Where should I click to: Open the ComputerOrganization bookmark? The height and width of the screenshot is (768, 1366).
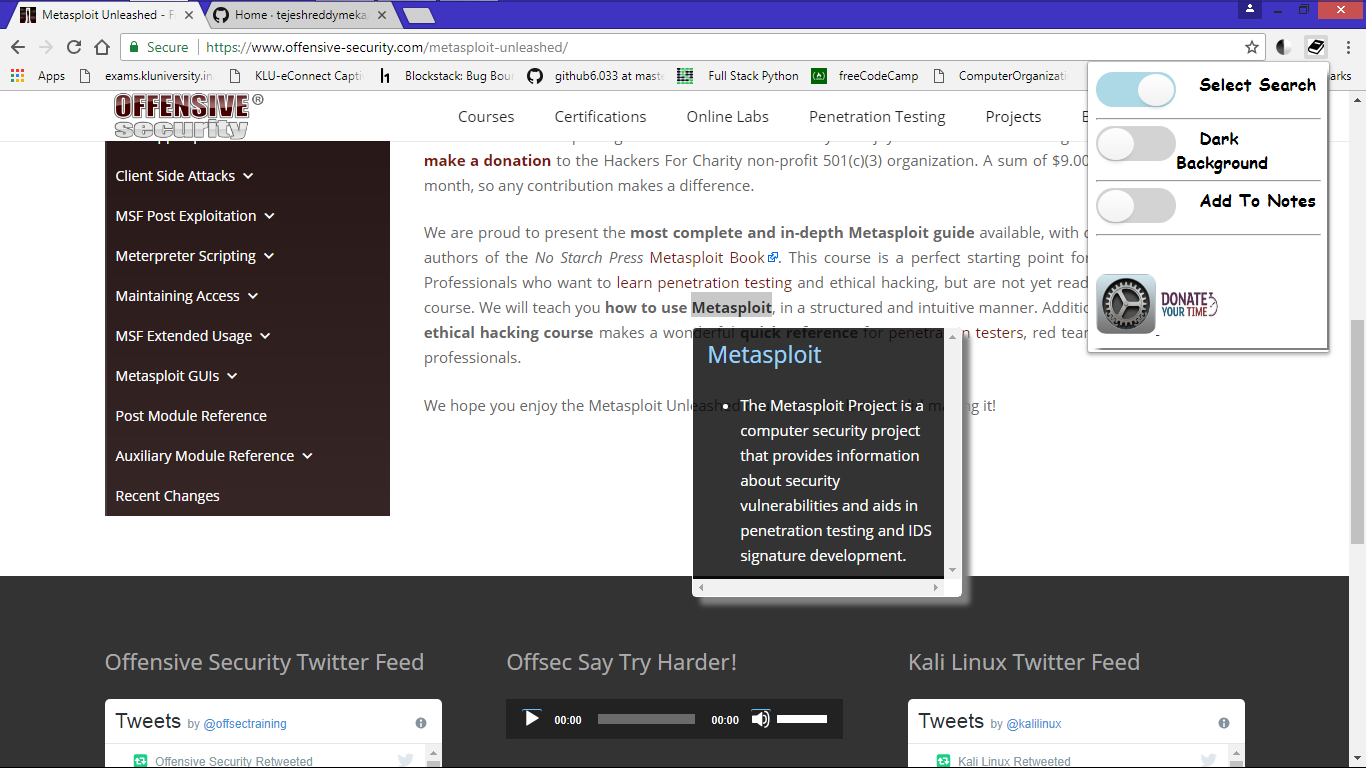pos(1002,76)
